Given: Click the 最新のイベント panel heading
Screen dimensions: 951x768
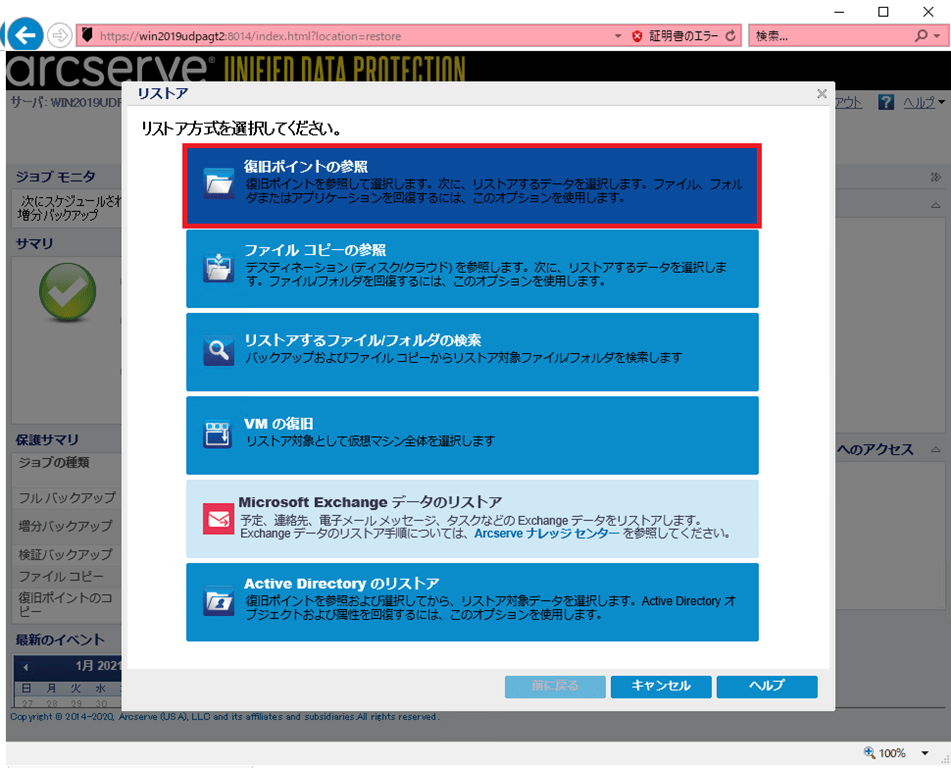Looking at the screenshot, I should pos(60,639).
